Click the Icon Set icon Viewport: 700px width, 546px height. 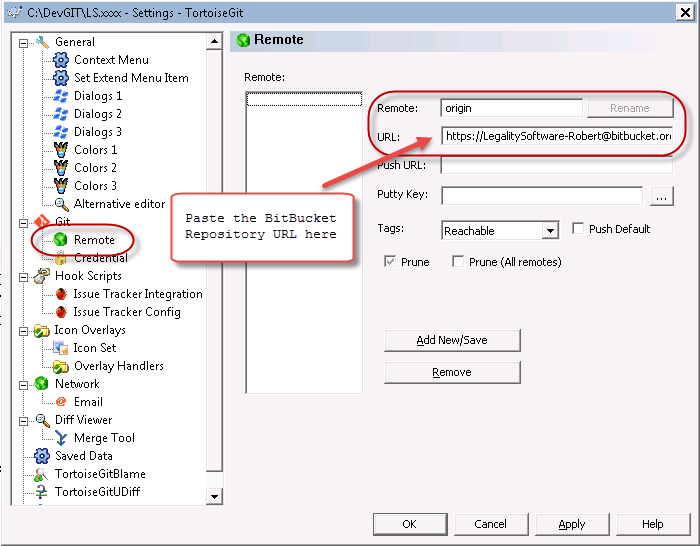pos(60,348)
